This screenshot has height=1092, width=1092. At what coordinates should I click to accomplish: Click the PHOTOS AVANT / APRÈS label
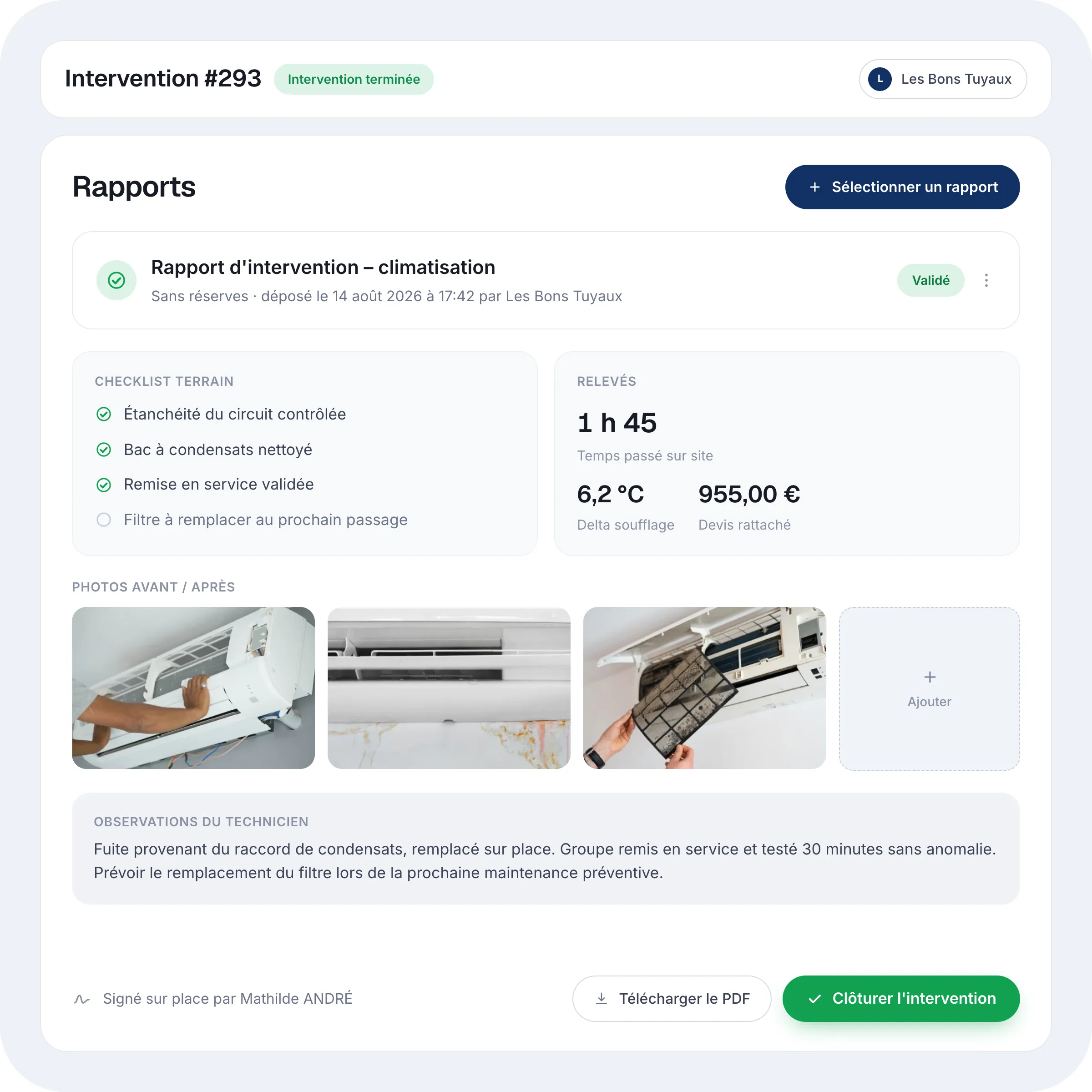pyautogui.click(x=153, y=587)
